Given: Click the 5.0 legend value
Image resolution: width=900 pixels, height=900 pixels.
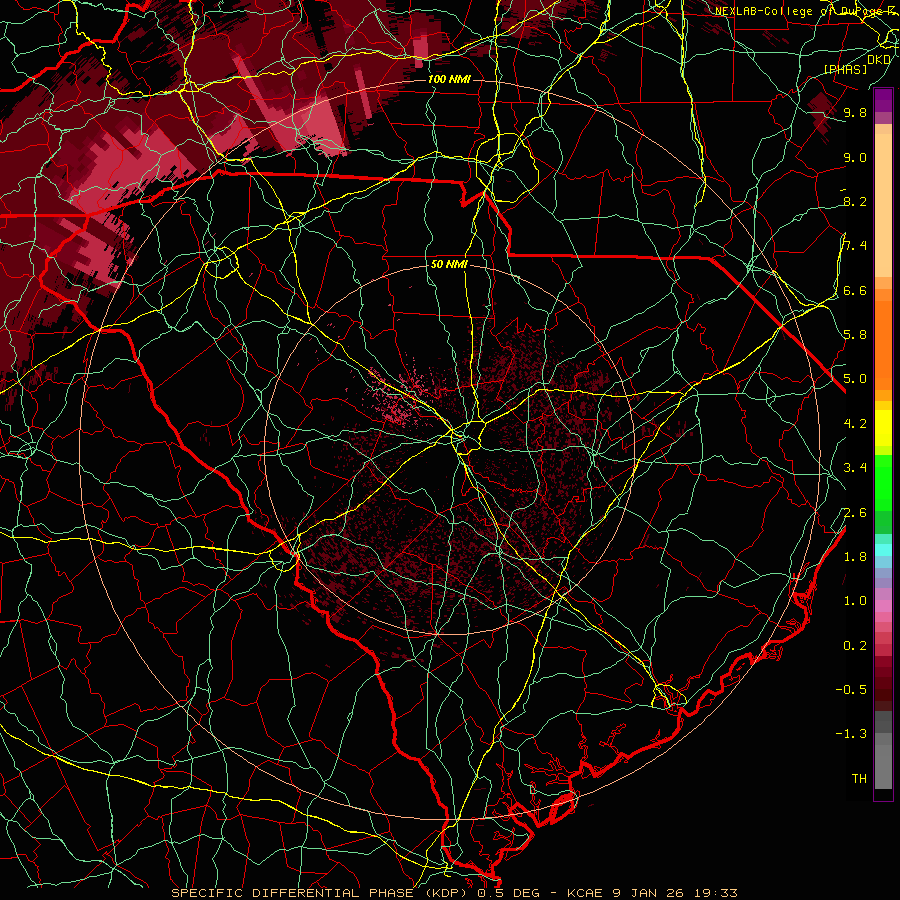Looking at the screenshot, I should click(x=855, y=379).
